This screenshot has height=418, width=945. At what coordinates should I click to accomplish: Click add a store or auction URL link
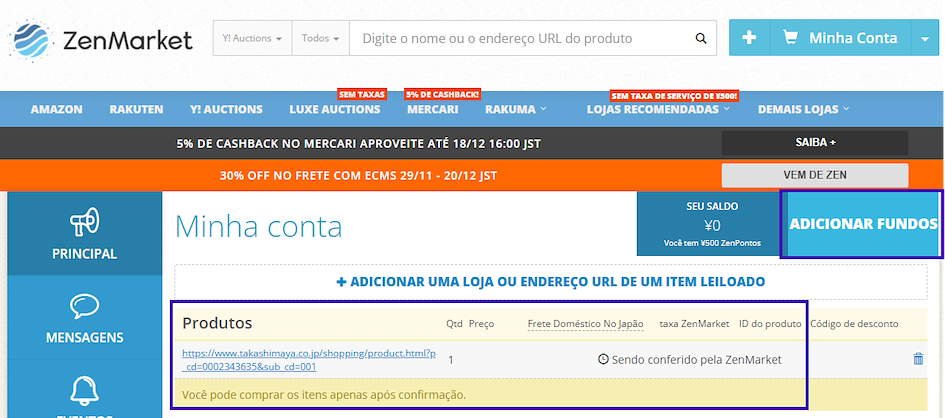click(551, 281)
